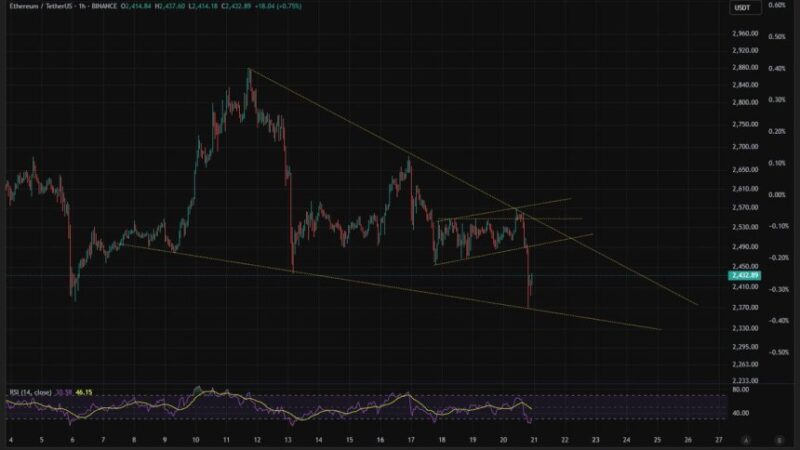Click date label 4 on time axis
Image resolution: width=800 pixels, height=450 pixels.
click(x=11, y=440)
